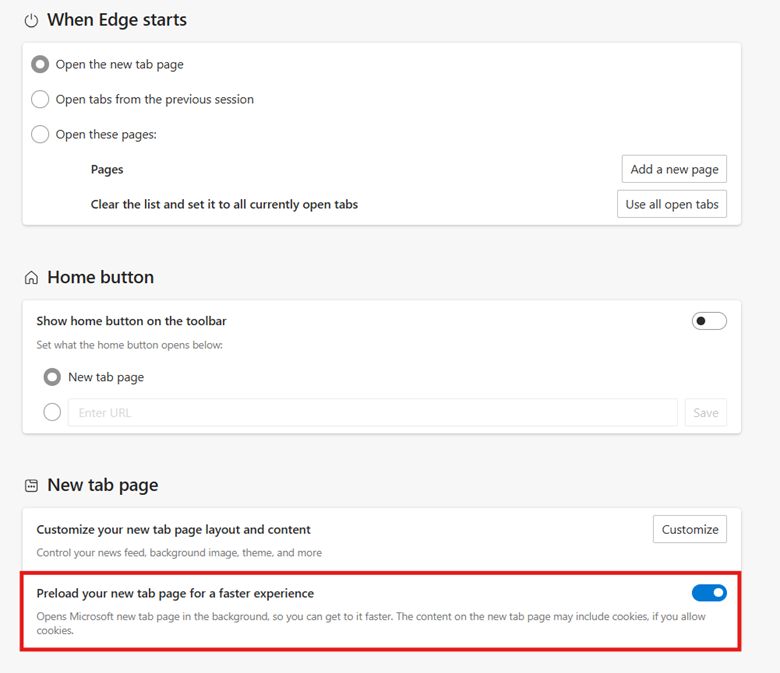Click the Pages label under Open these pages
Screen dimensions: 780x673
(x=107, y=169)
